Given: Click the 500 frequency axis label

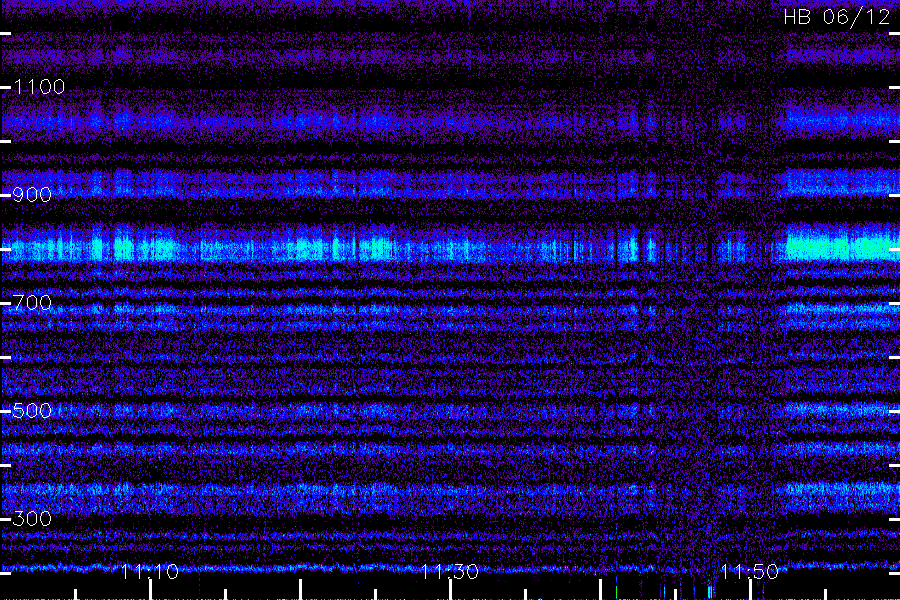Looking at the screenshot, I should [x=32, y=411].
